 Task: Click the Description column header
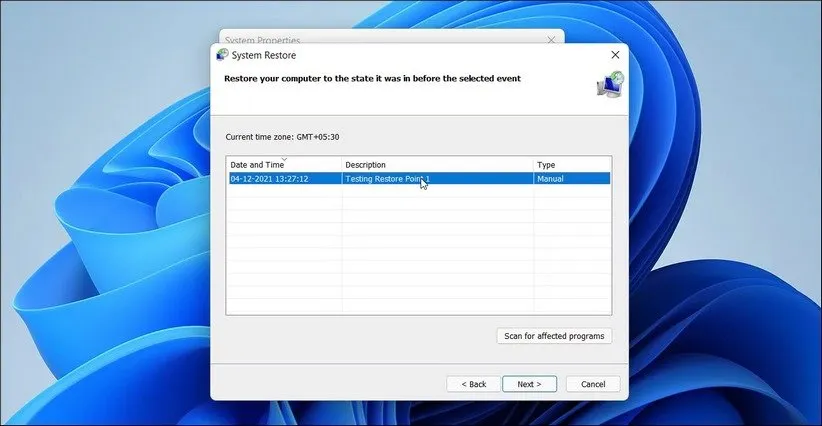[437, 165]
